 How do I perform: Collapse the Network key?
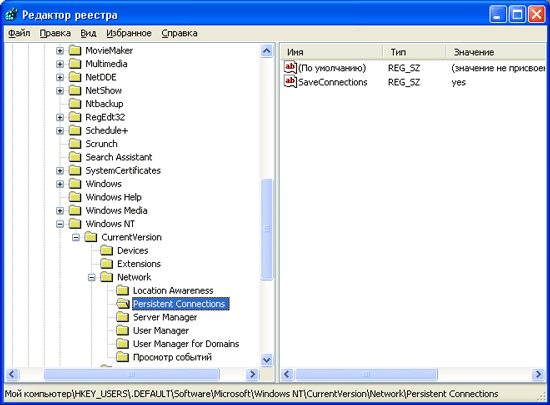pos(92,277)
